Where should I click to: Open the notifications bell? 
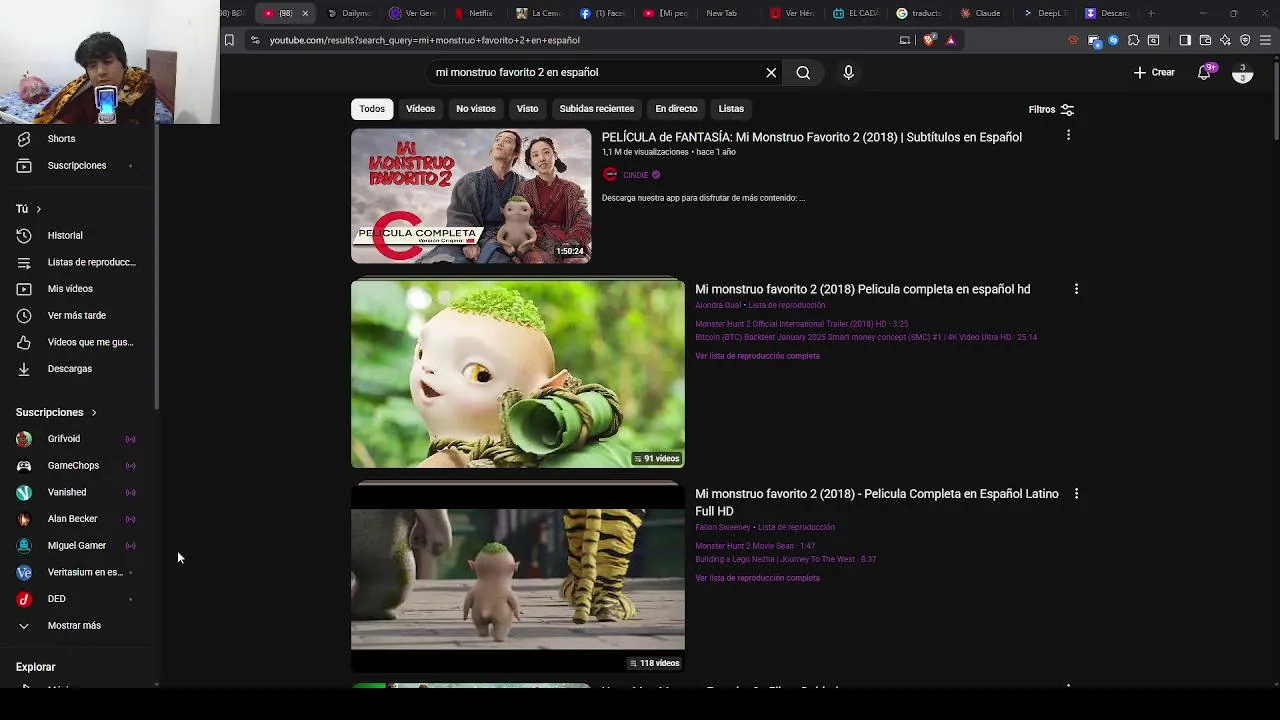[1204, 72]
